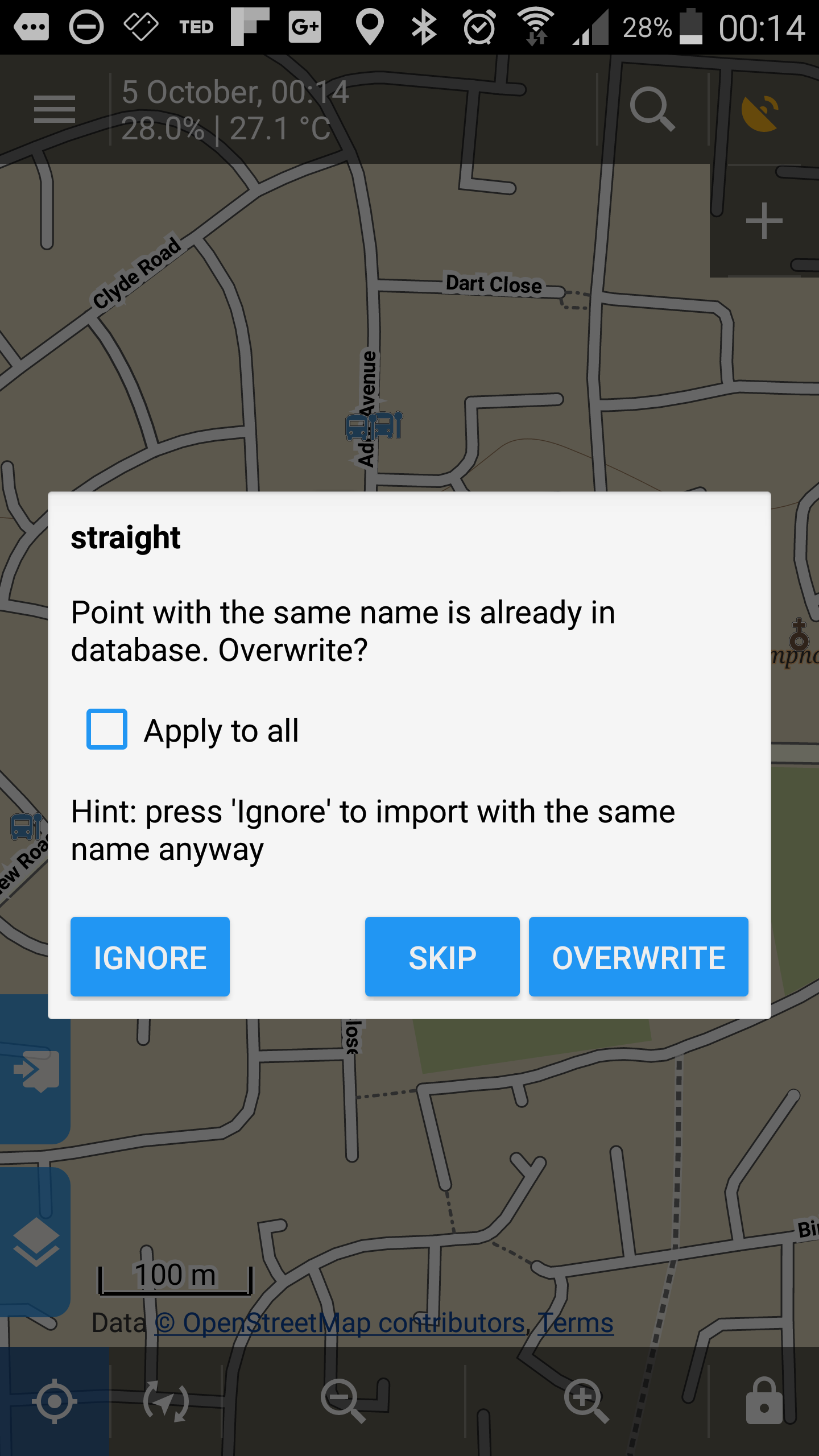Tap the search magnifier icon
This screenshot has width=819, height=1456.
[652, 109]
